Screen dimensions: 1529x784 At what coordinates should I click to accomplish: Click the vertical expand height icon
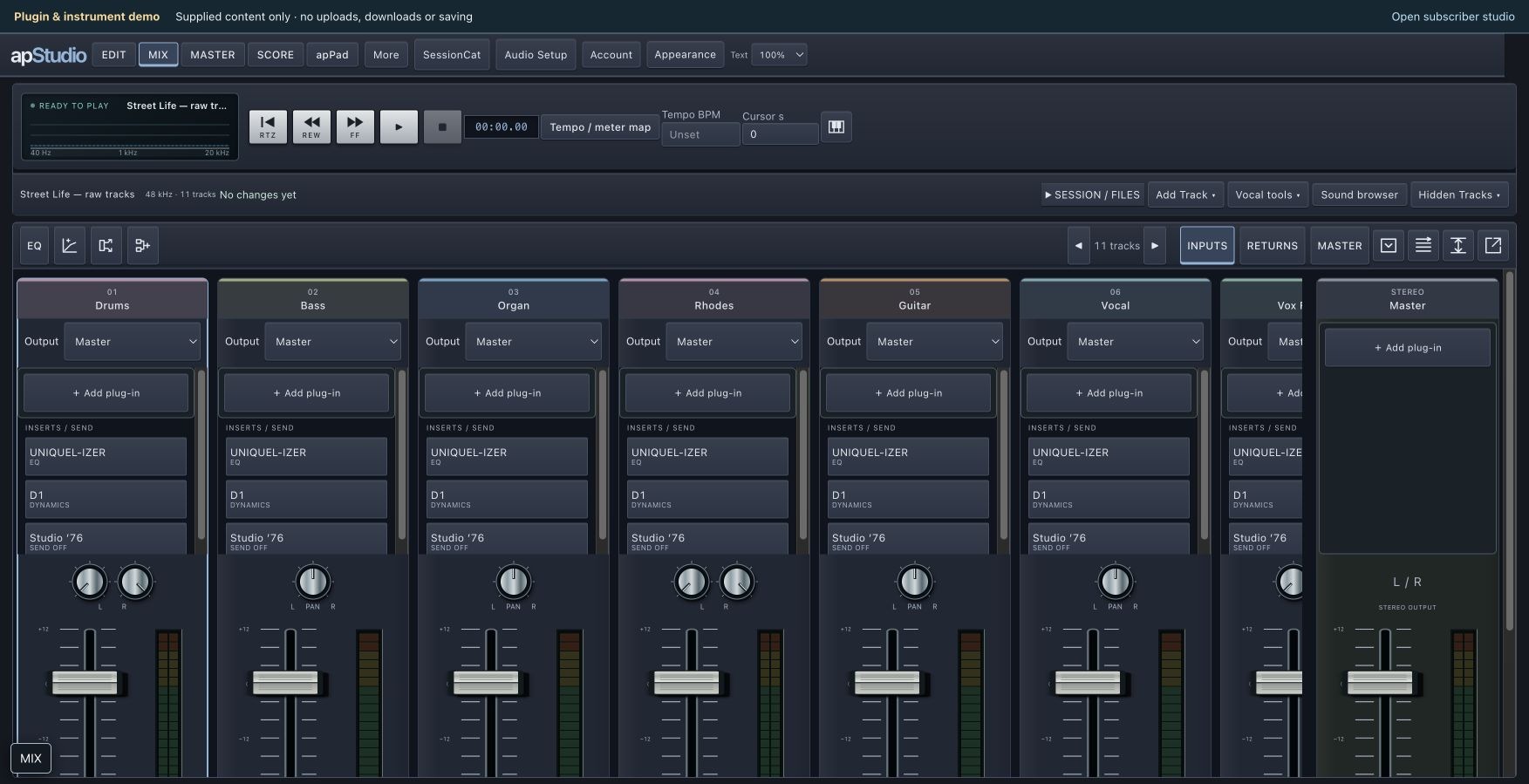1458,246
